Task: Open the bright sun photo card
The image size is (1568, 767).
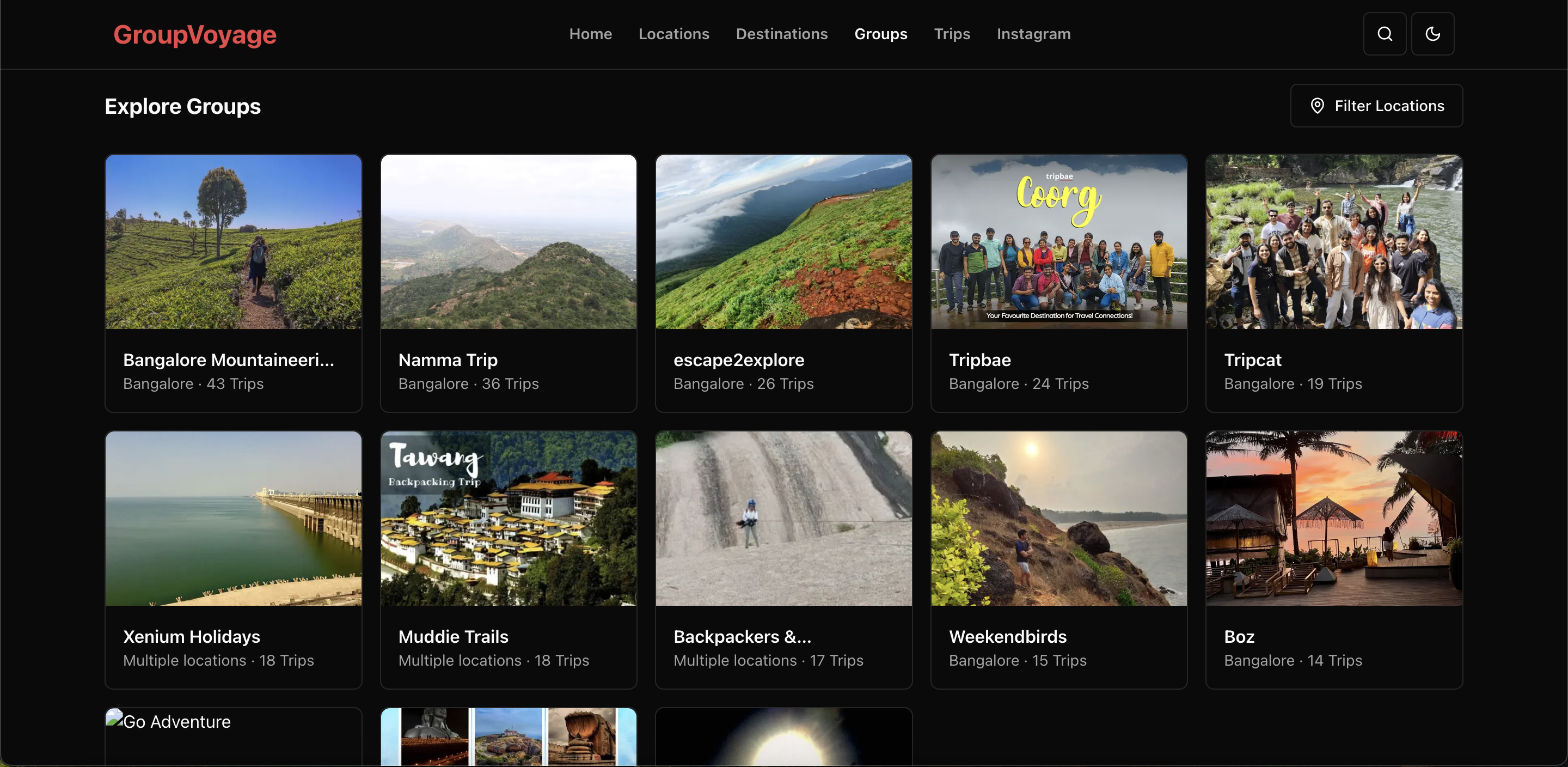Action: [x=783, y=736]
